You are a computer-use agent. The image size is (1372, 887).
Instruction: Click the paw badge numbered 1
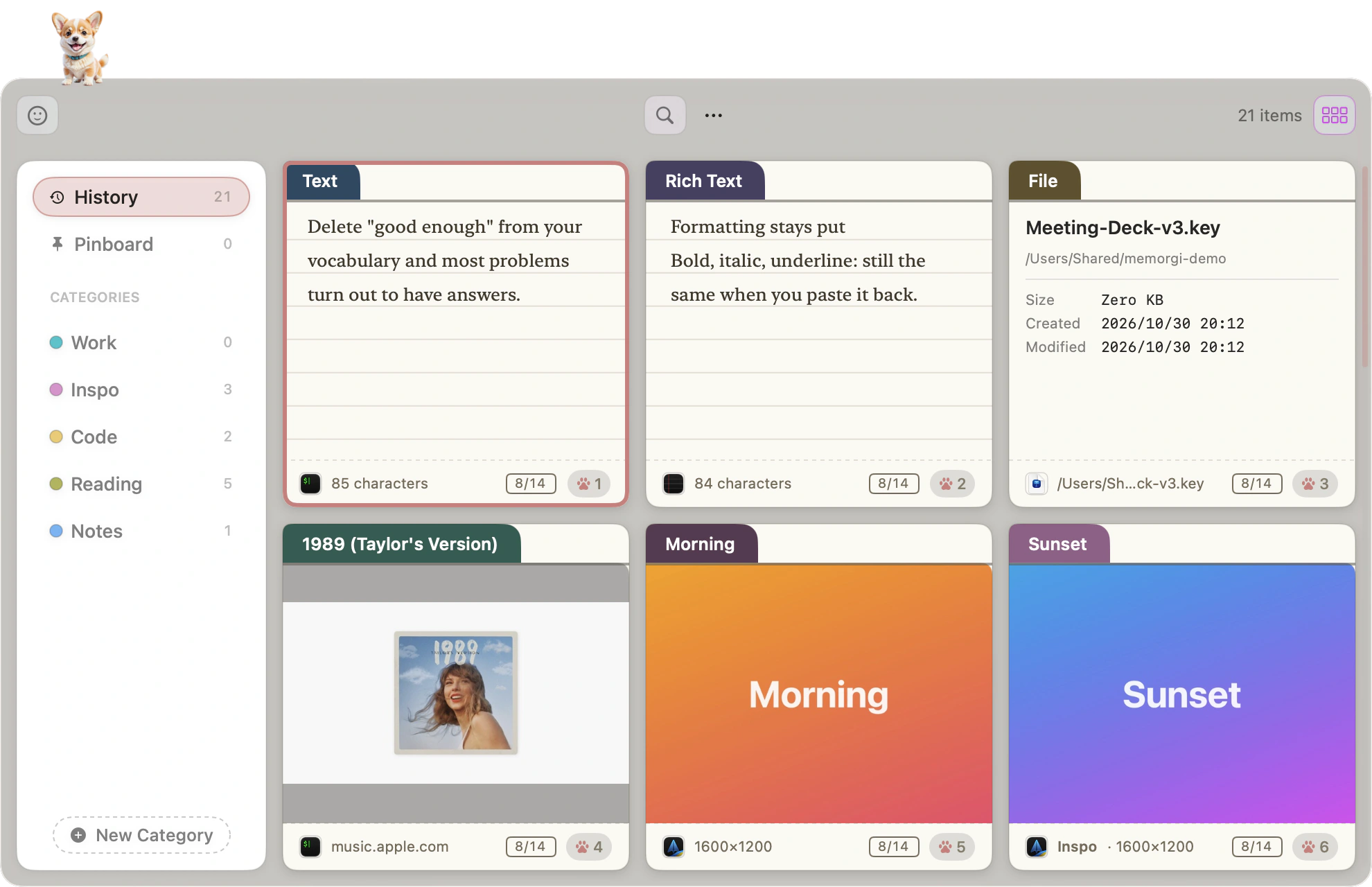pyautogui.click(x=589, y=484)
